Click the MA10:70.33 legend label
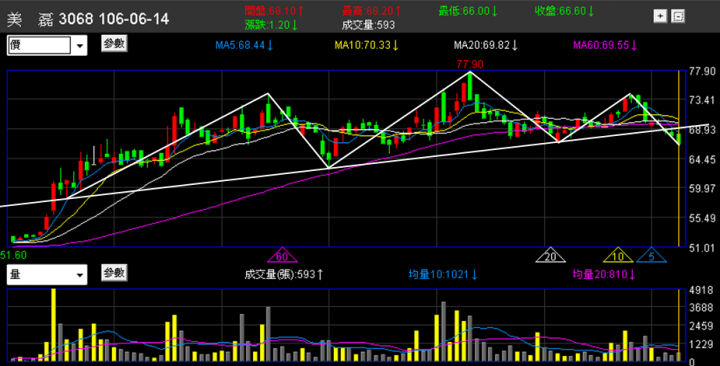The image size is (720, 366). tap(366, 45)
